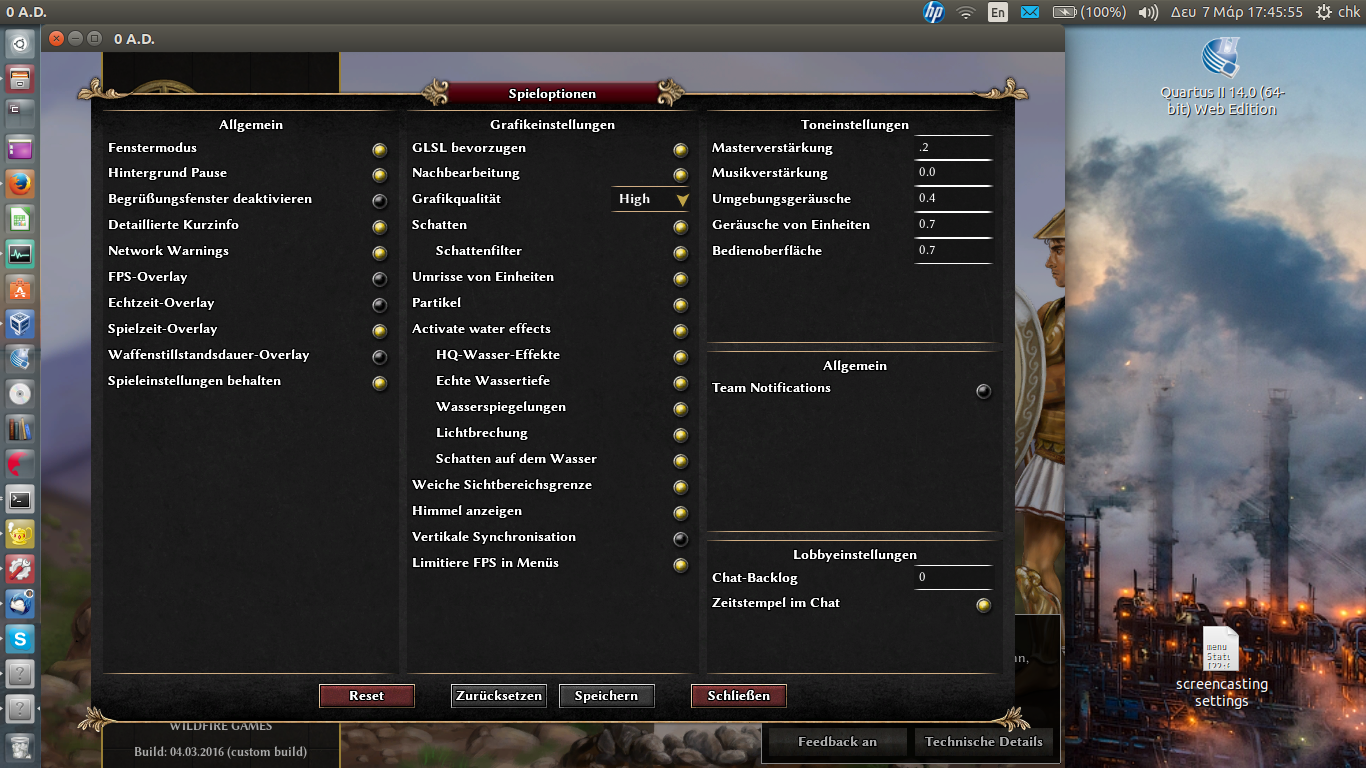Image resolution: width=1366 pixels, height=768 pixels.
Task: Toggle Wasserspiegelungen
Action: 681,409
